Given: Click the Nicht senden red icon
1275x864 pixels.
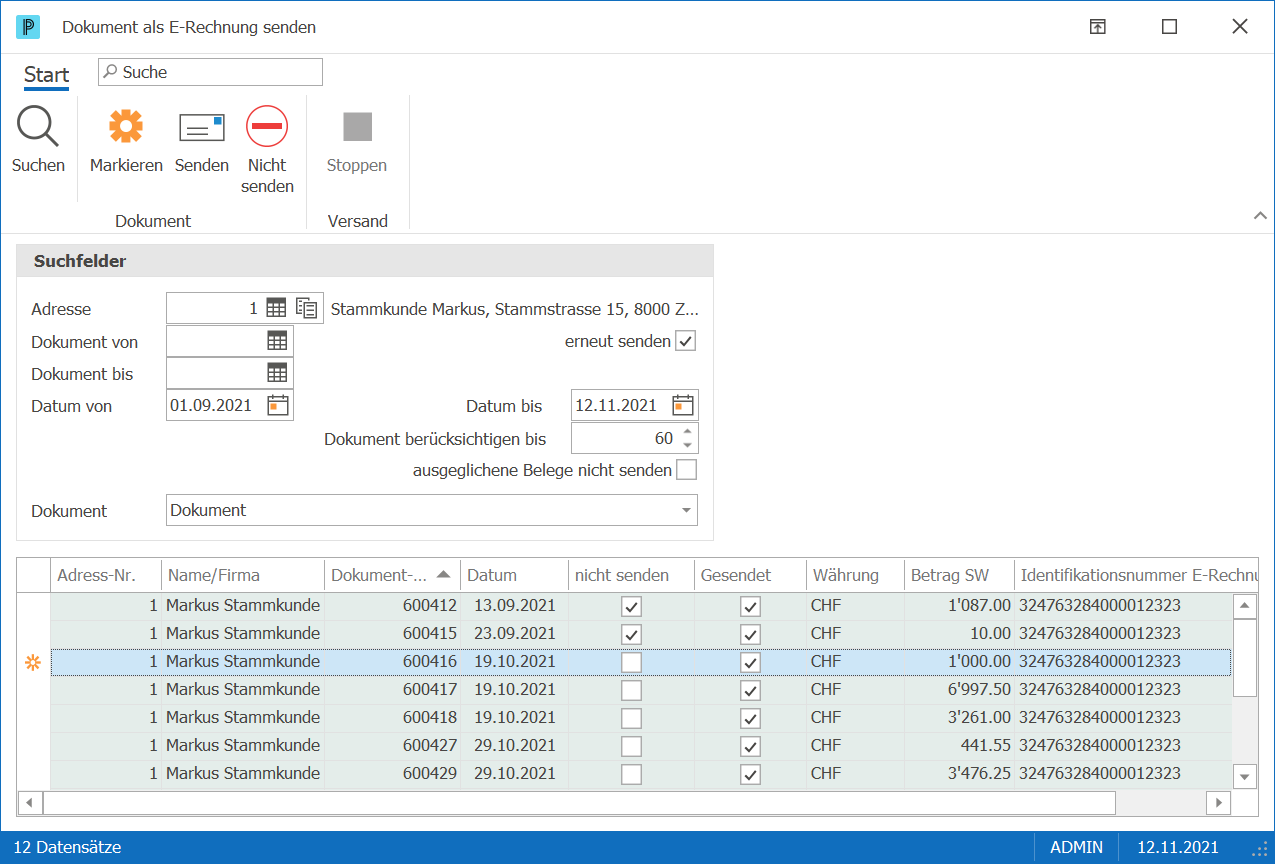Looking at the screenshot, I should [267, 127].
